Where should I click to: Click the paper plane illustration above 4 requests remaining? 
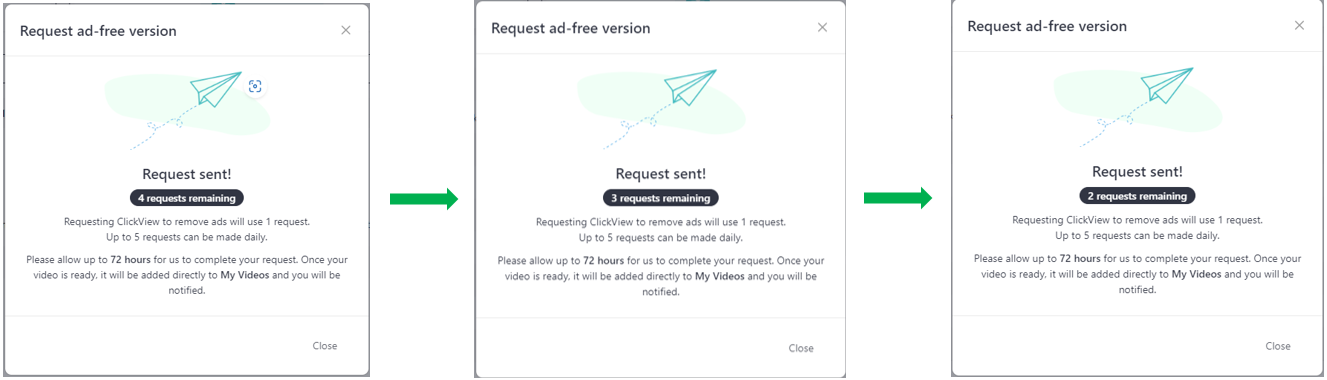coord(217,88)
